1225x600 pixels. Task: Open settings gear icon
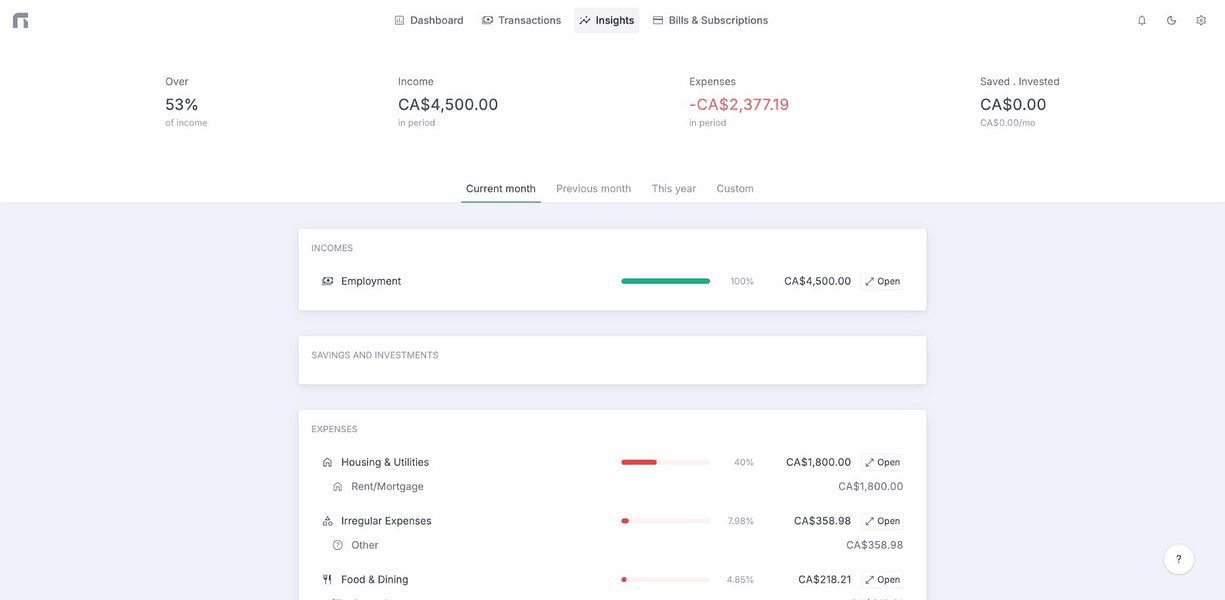[x=1201, y=20]
